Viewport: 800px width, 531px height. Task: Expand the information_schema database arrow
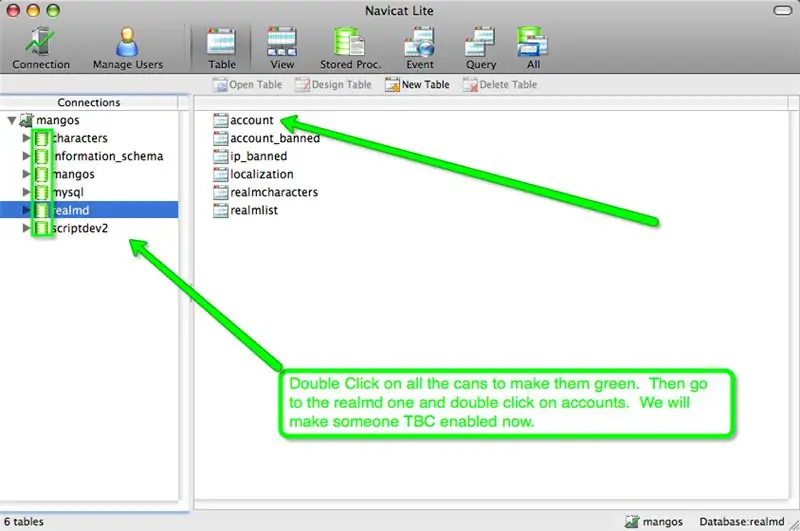pyautogui.click(x=26, y=156)
